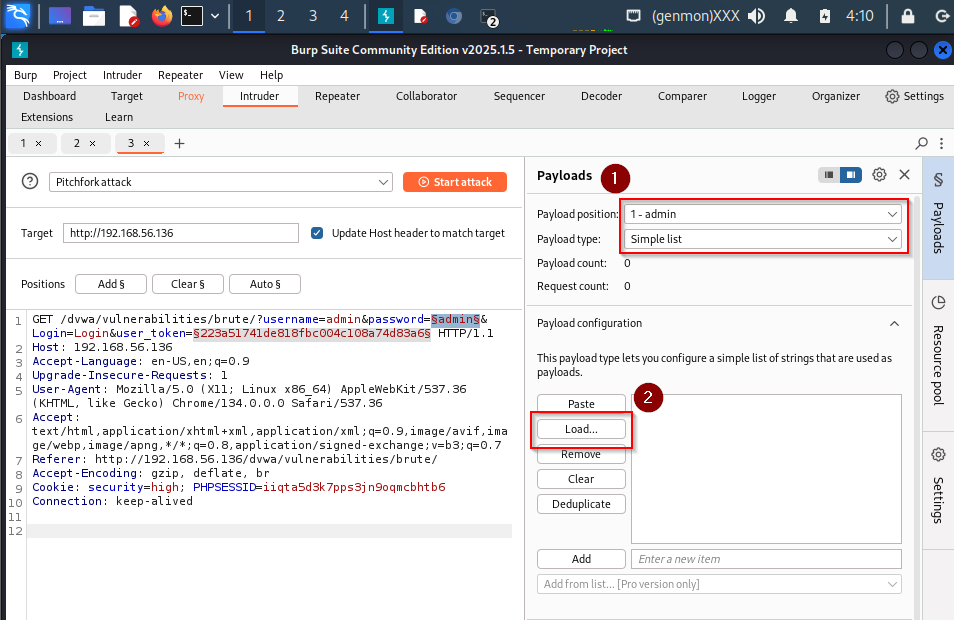The height and width of the screenshot is (620, 954).
Task: Close Intruder attack tab 2
Action: [x=92, y=144]
